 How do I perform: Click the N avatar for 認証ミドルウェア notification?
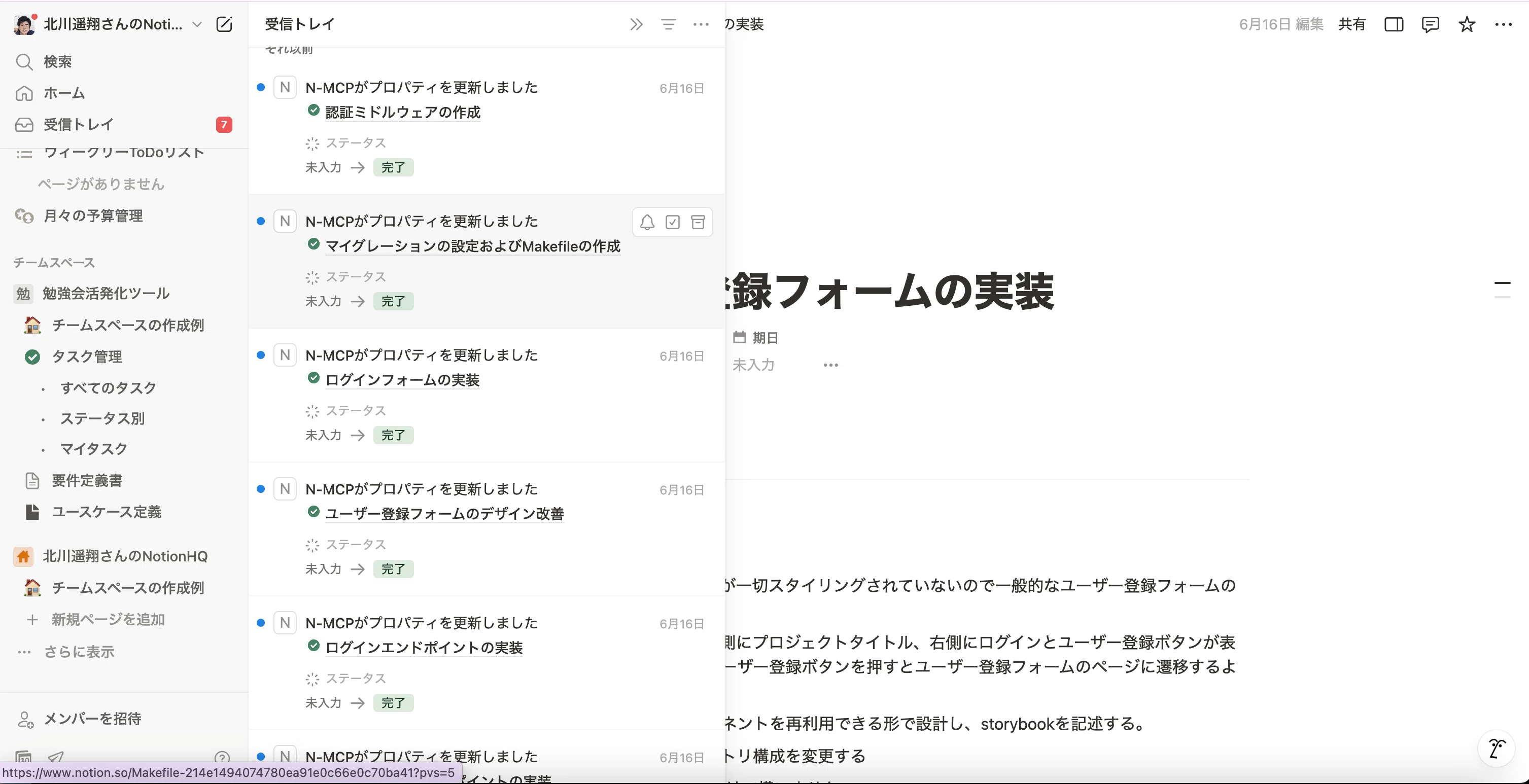pos(285,87)
